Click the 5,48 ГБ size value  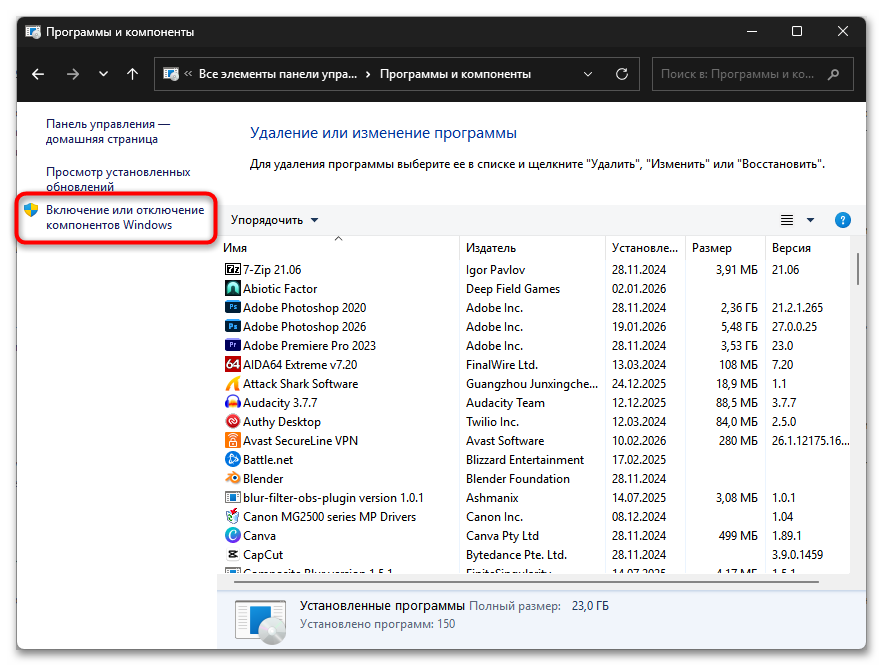(x=739, y=327)
